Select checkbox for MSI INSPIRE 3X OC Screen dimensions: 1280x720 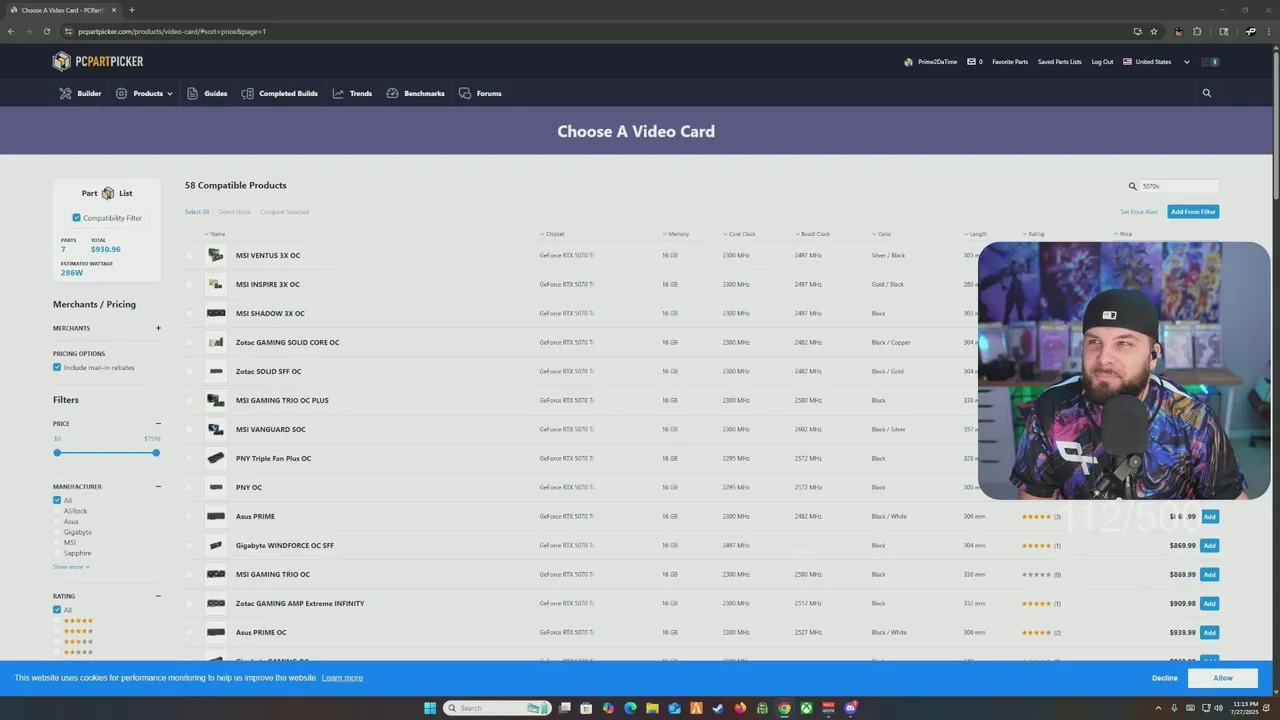pos(189,284)
